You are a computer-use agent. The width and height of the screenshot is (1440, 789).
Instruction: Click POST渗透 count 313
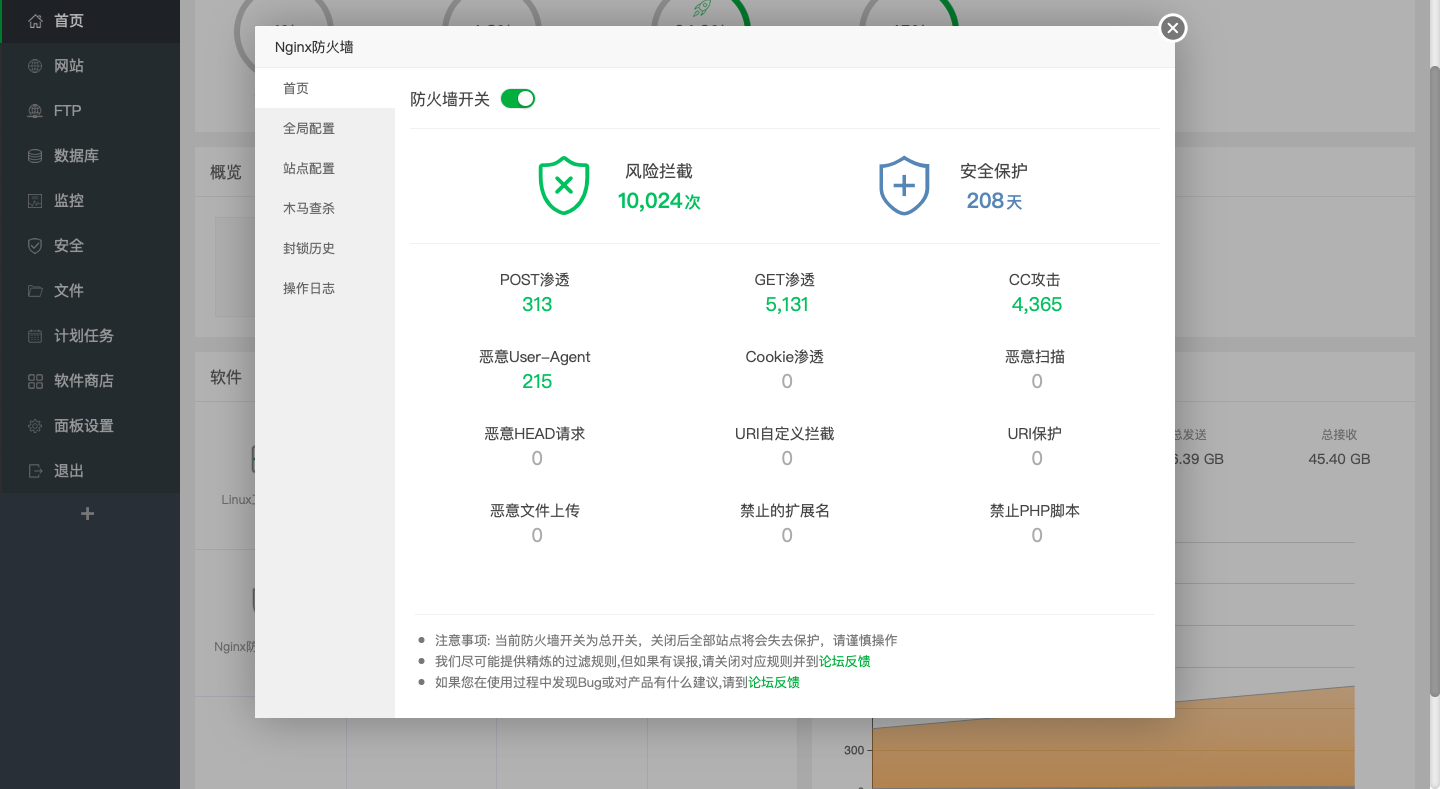click(x=537, y=304)
